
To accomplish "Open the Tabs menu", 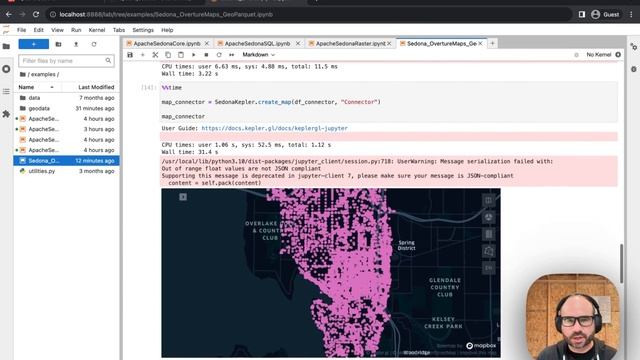I will [x=119, y=30].
